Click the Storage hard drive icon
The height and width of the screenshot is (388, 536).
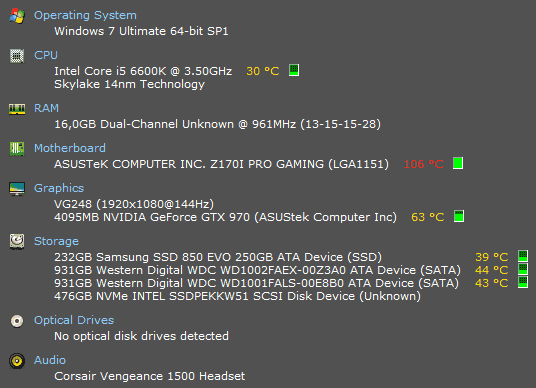pos(17,242)
